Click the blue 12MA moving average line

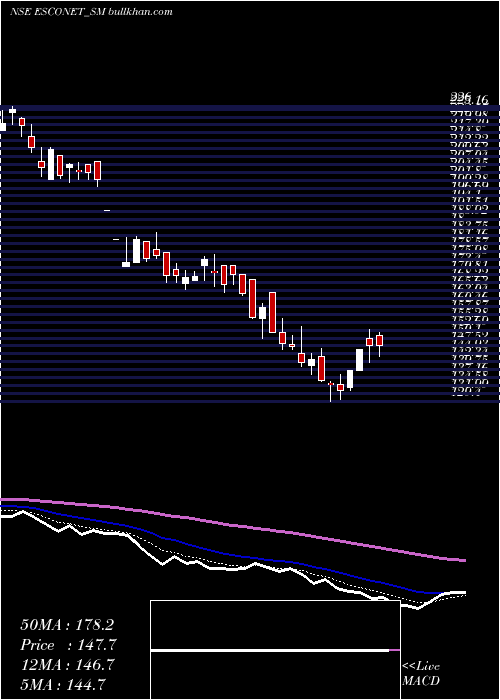pyautogui.click(x=223, y=552)
